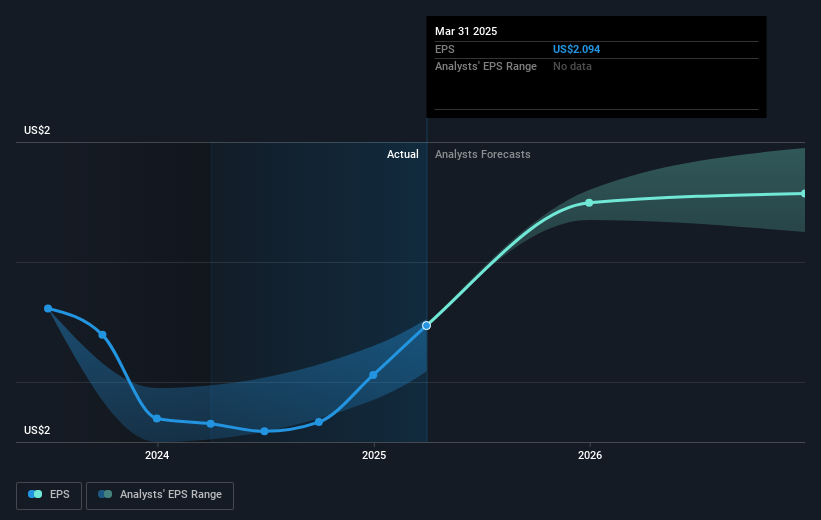Click the Analysts' EPS Range tooltip row label
821x520 pixels.
[486, 67]
